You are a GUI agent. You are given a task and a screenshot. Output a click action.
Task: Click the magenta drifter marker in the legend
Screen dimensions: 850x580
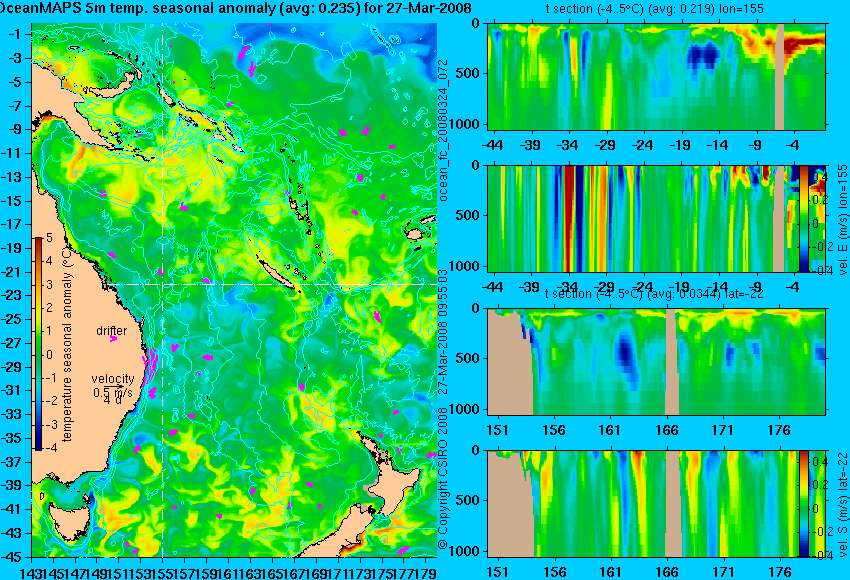[113, 339]
